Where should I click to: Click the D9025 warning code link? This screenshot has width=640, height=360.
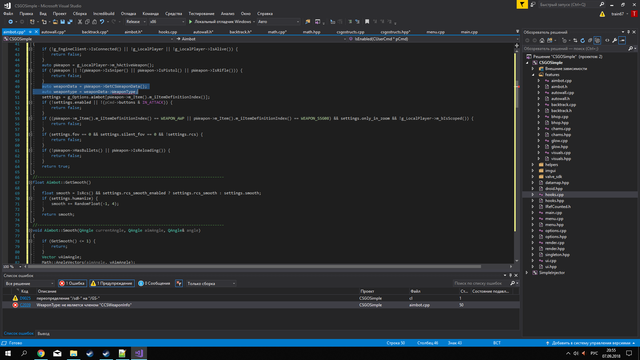point(25,298)
